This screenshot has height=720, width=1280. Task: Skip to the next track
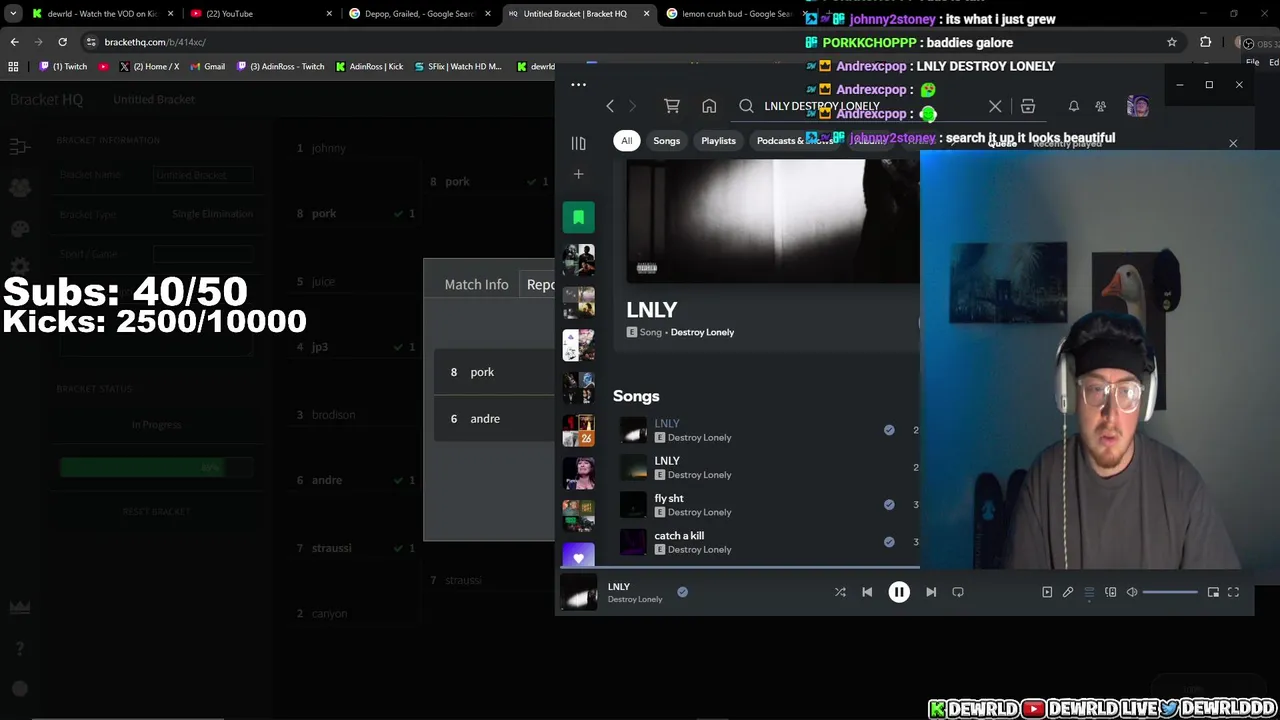click(x=931, y=592)
